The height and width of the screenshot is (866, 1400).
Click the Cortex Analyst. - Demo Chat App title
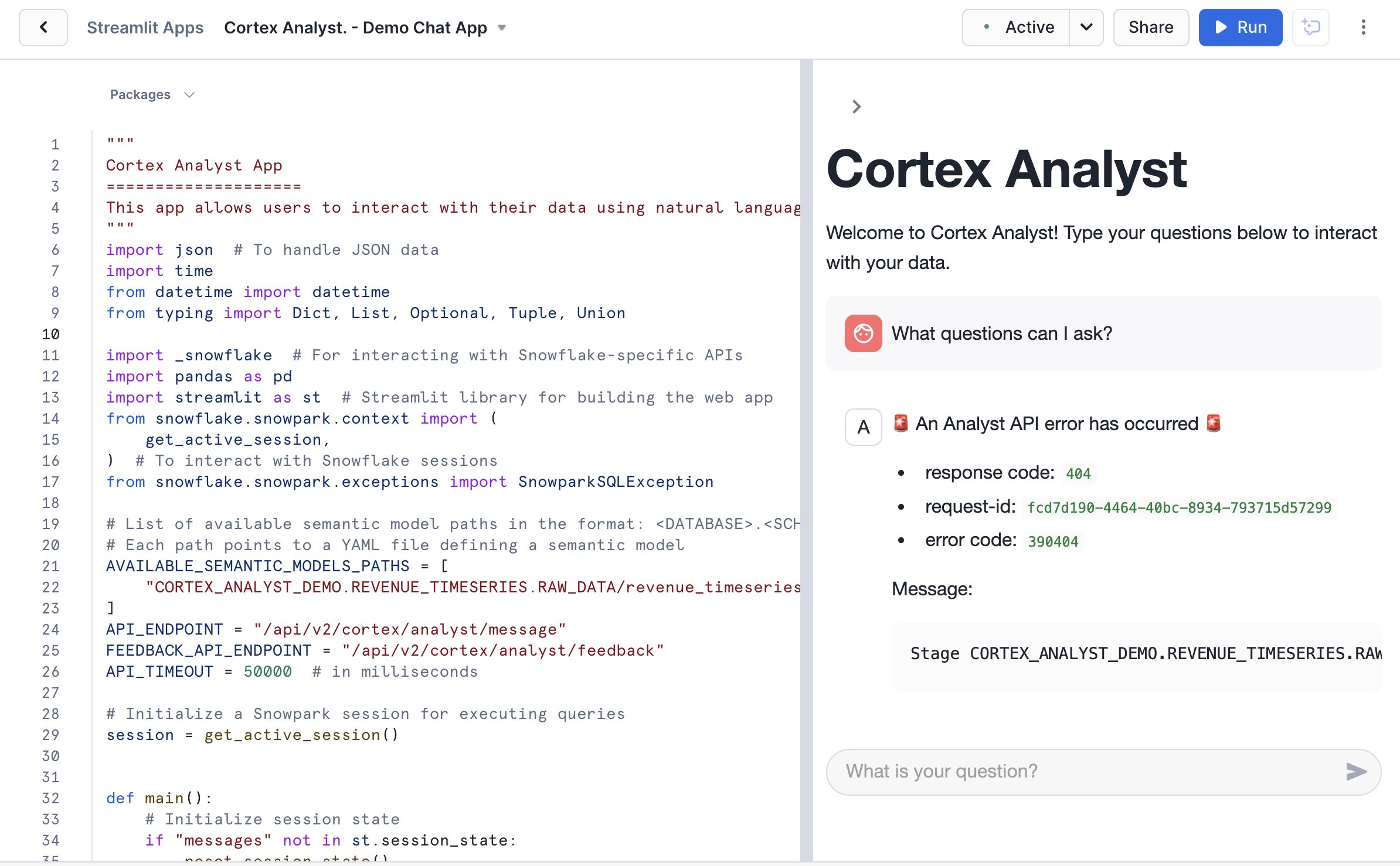point(355,28)
